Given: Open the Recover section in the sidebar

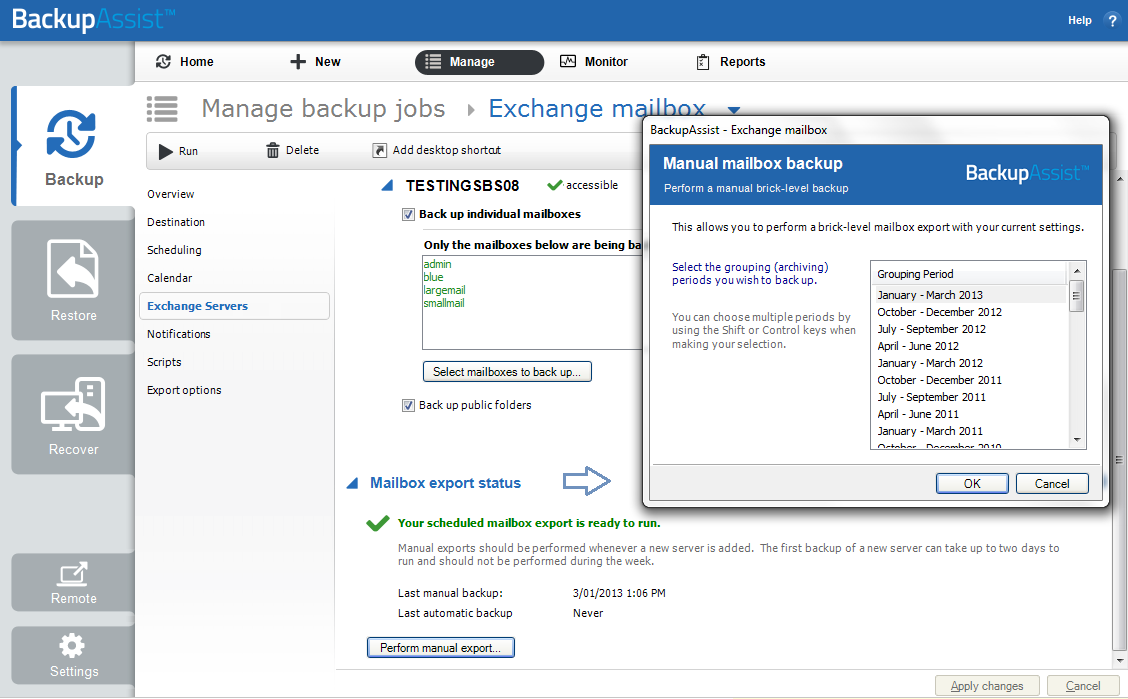Looking at the screenshot, I should [x=73, y=414].
